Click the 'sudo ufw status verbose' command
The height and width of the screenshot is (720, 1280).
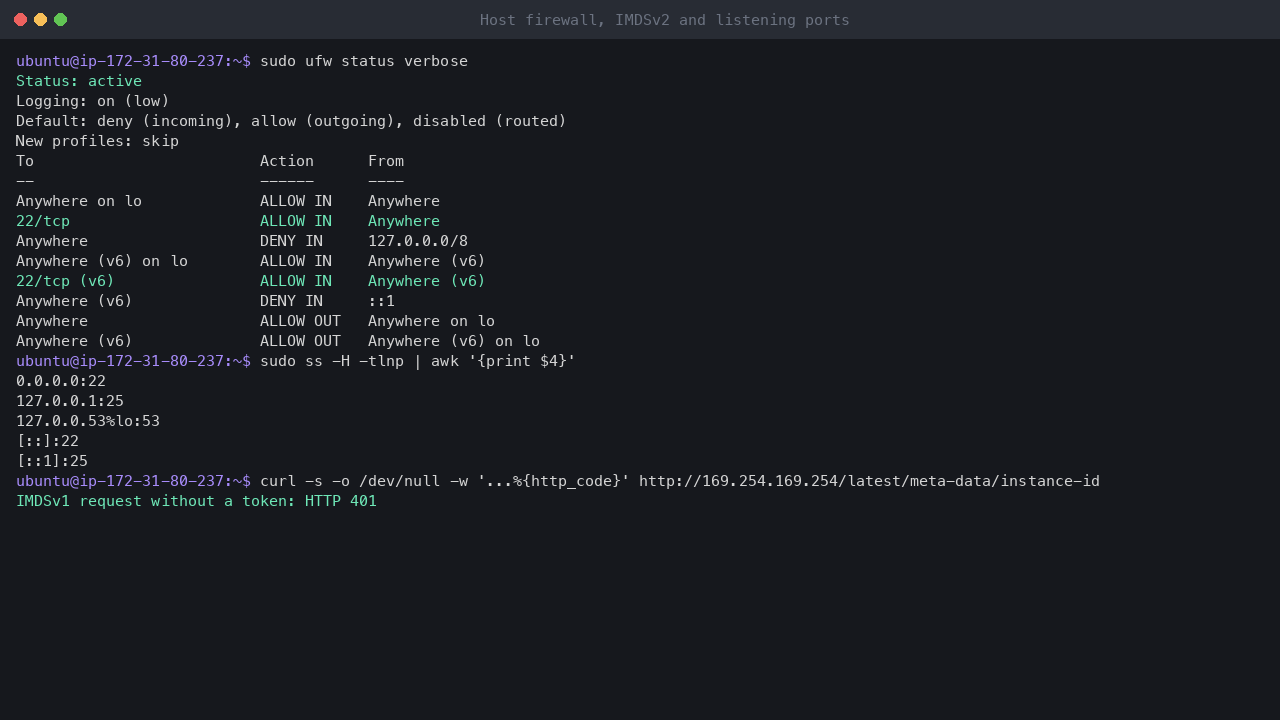pos(364,61)
